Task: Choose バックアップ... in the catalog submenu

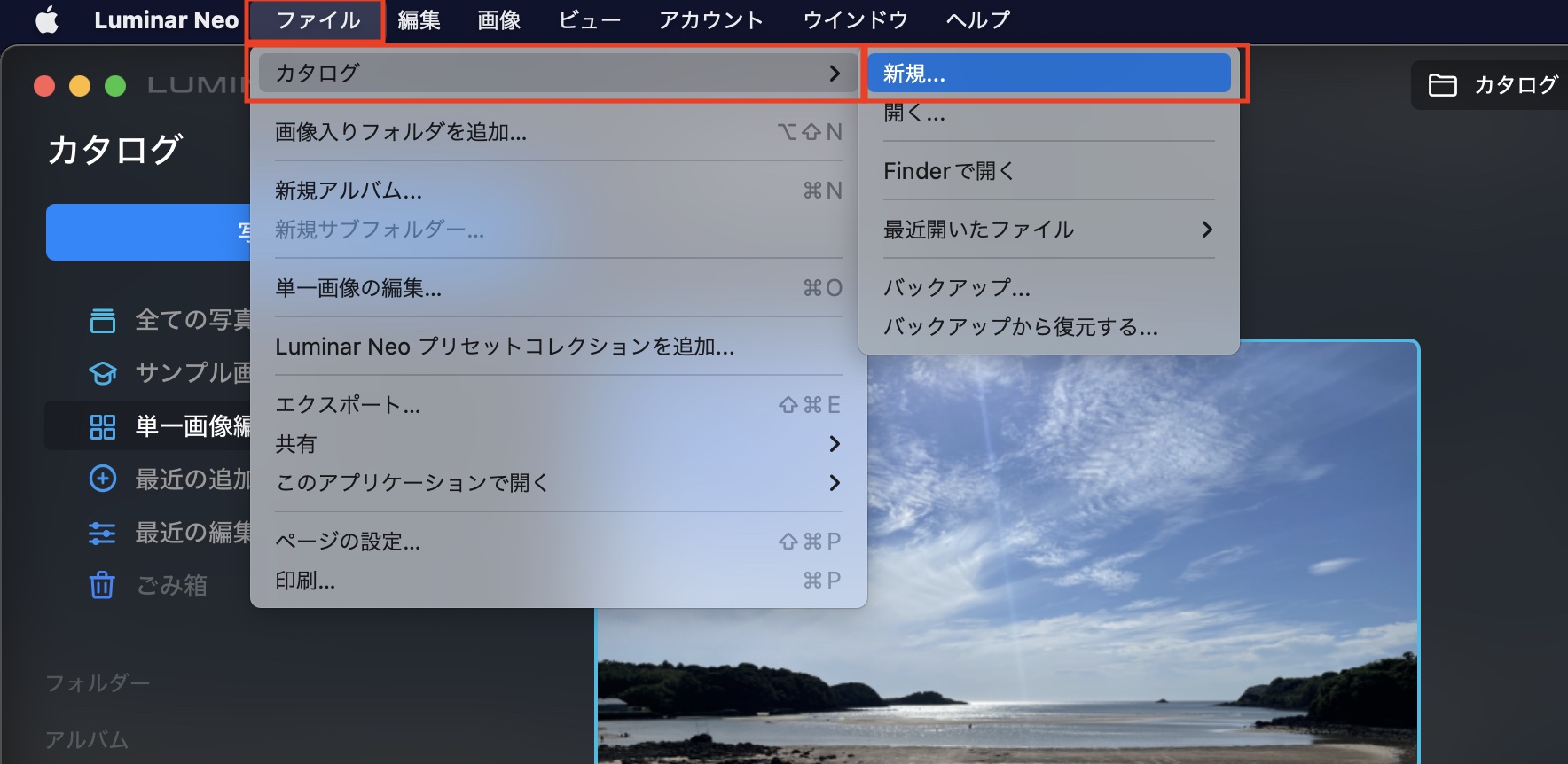Action: pos(1048,288)
